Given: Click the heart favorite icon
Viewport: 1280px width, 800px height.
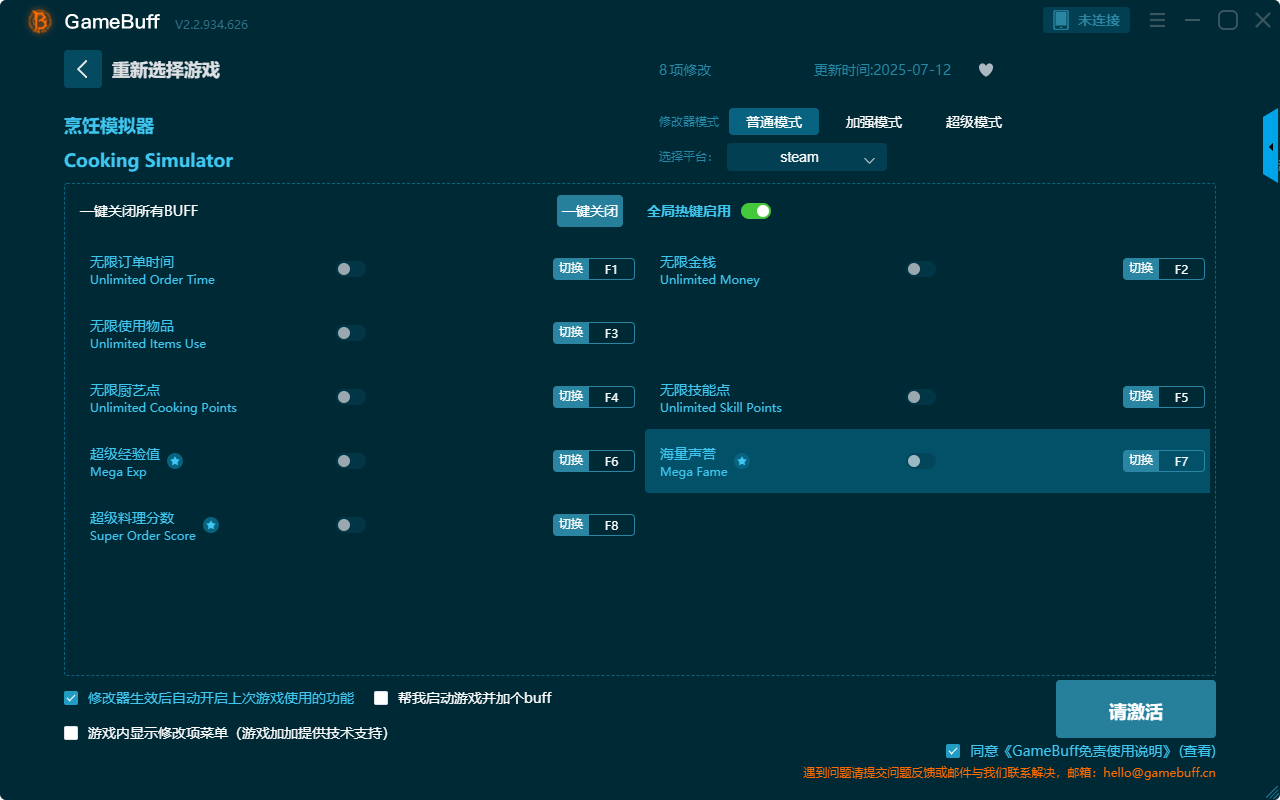Looking at the screenshot, I should [985, 70].
